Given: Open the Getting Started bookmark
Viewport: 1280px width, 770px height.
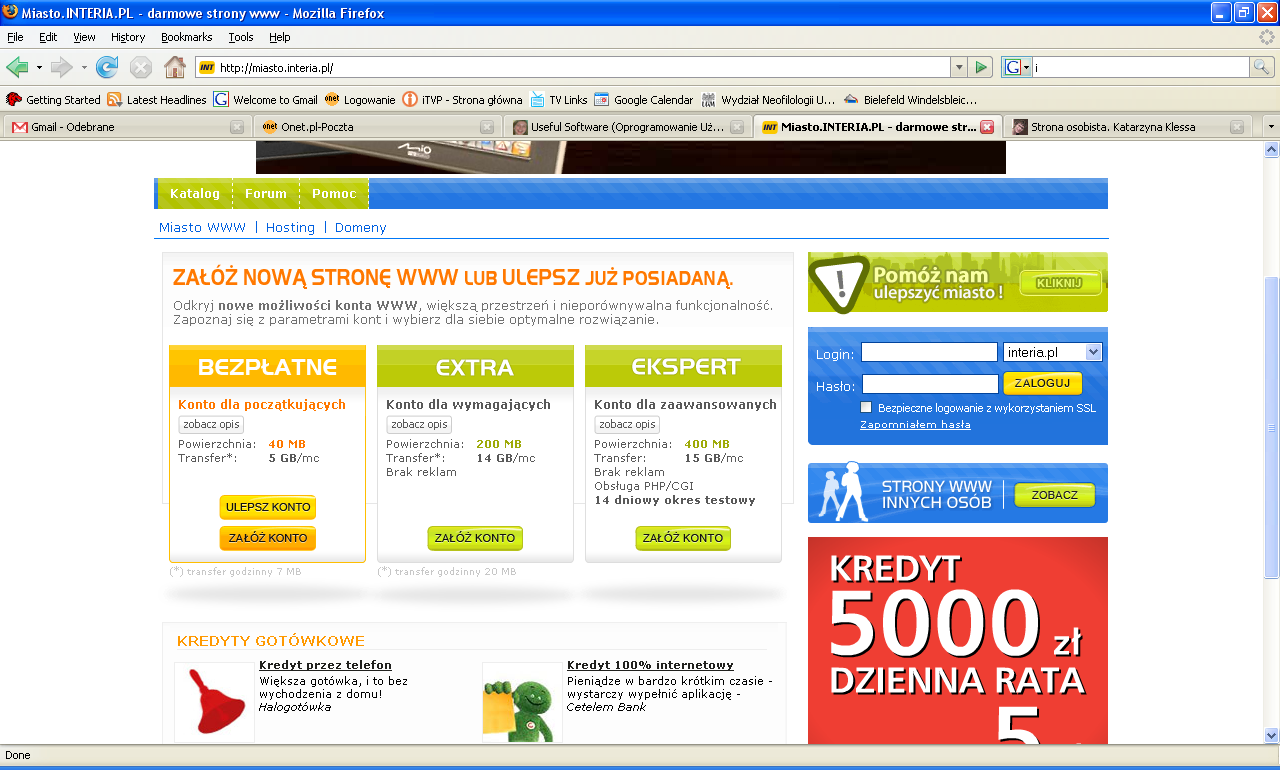Looking at the screenshot, I should 54,100.
